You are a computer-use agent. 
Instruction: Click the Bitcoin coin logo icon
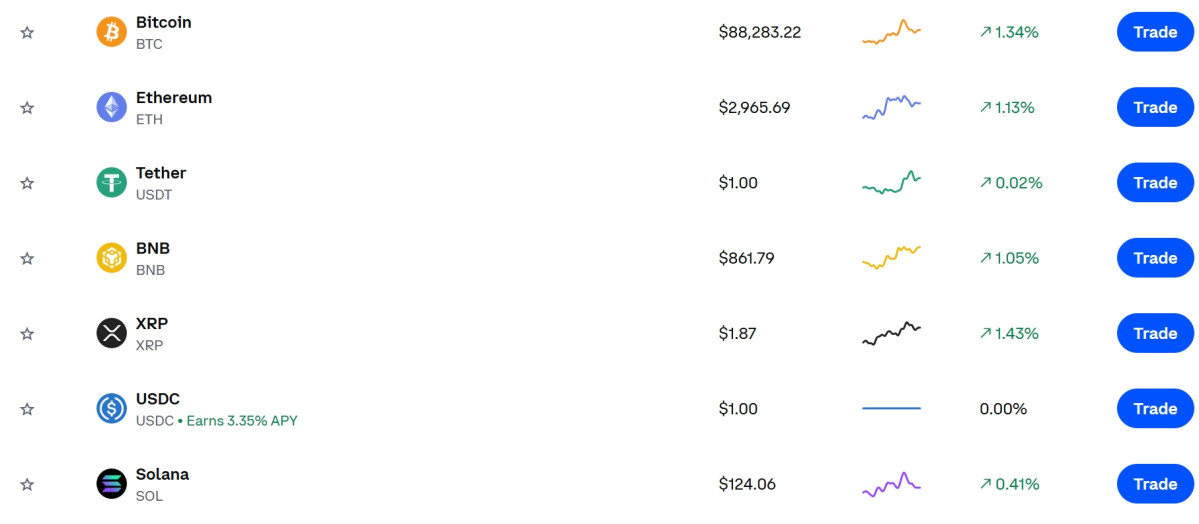coord(111,32)
